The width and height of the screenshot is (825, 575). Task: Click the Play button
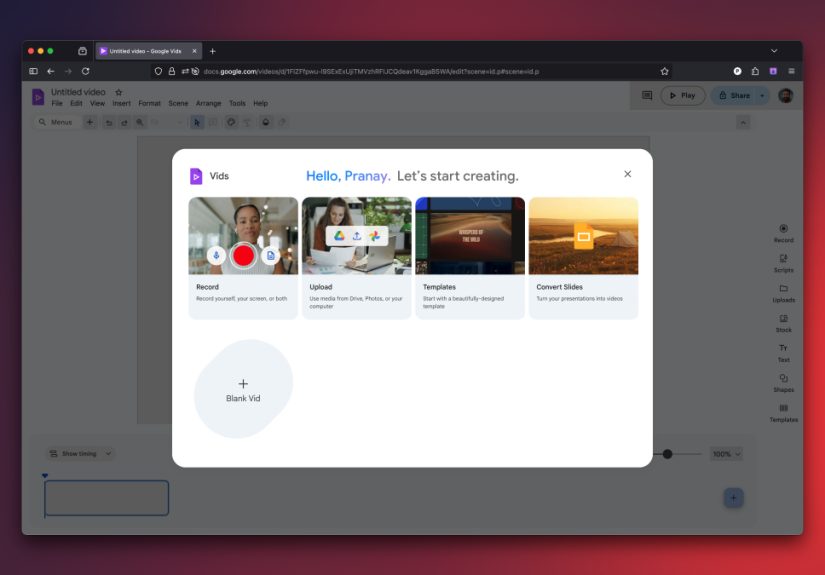[x=682, y=95]
